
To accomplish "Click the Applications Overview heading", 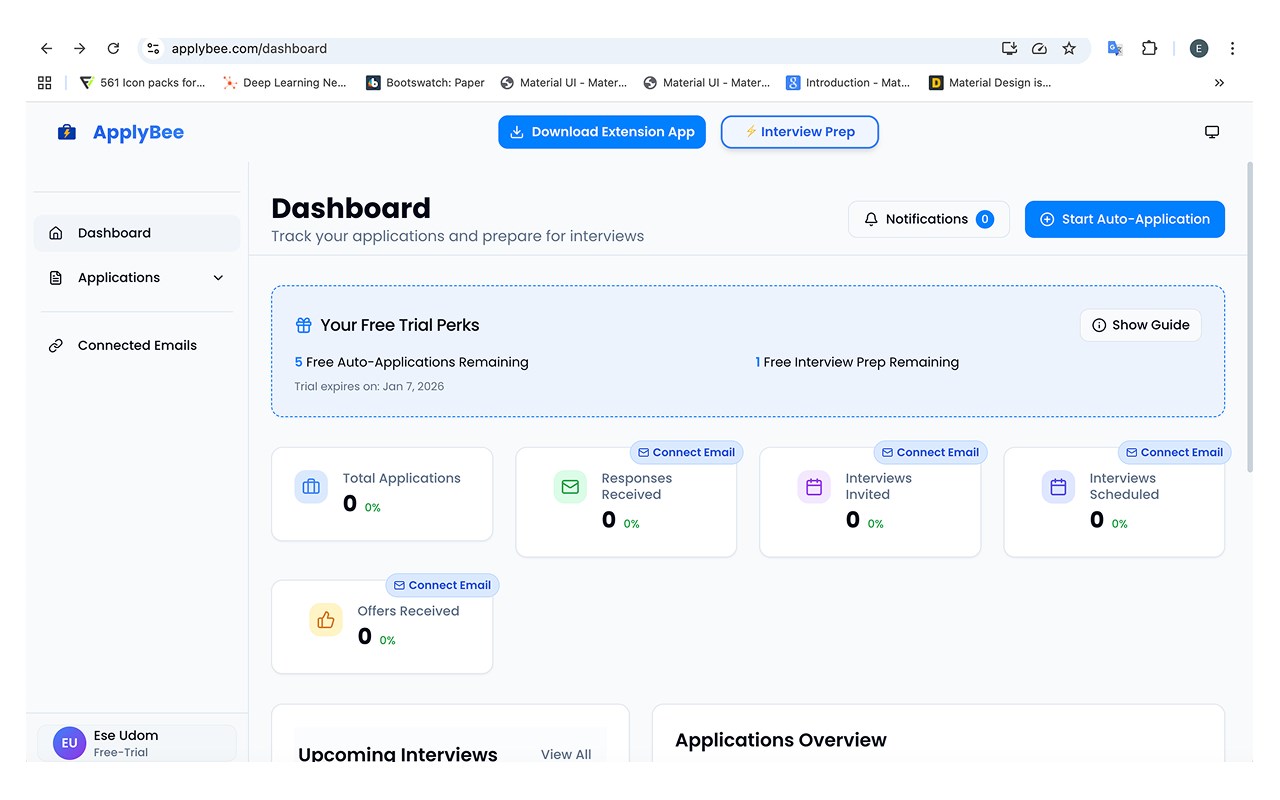I will click(781, 740).
